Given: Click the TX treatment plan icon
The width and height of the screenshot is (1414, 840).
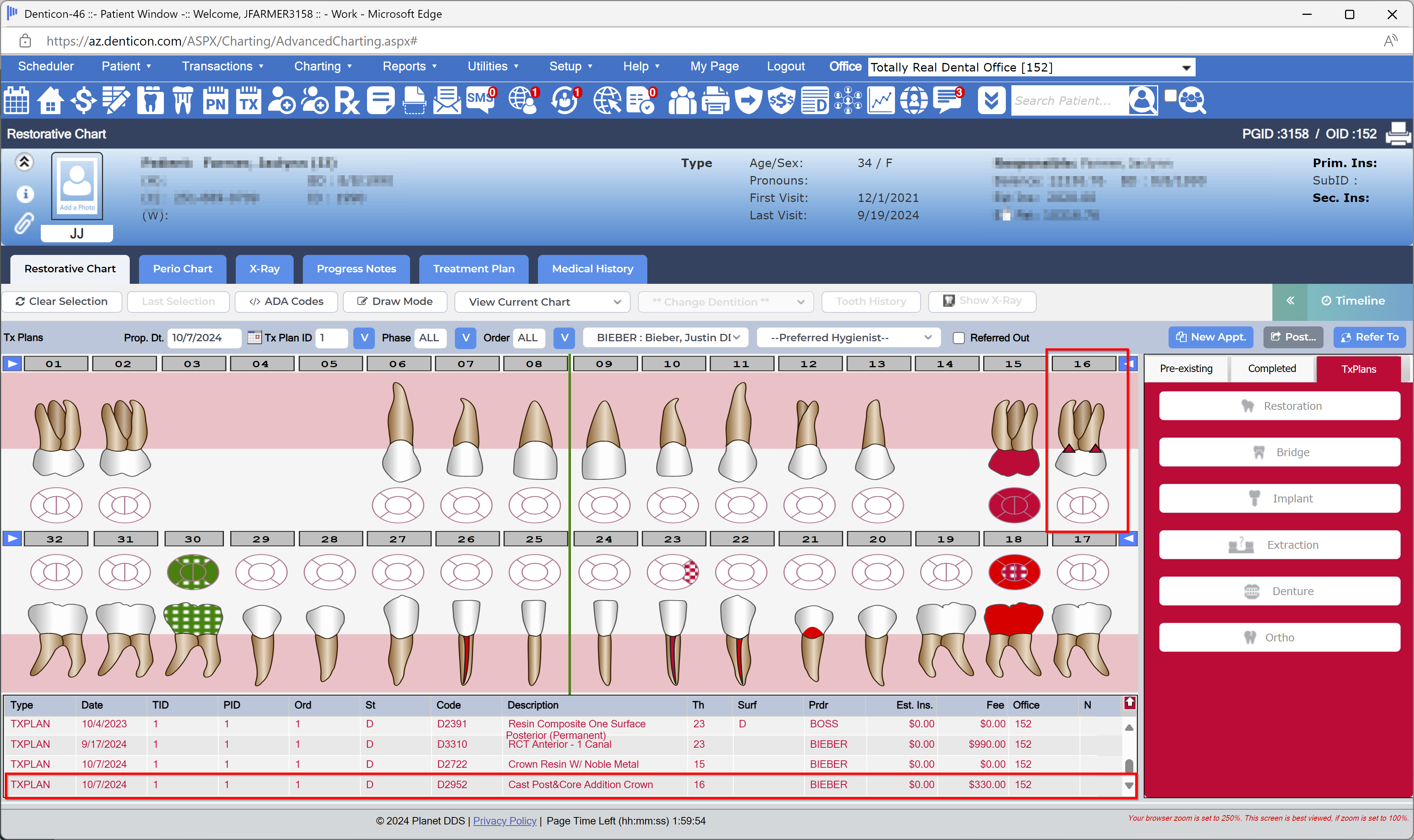Looking at the screenshot, I should click(x=249, y=101).
